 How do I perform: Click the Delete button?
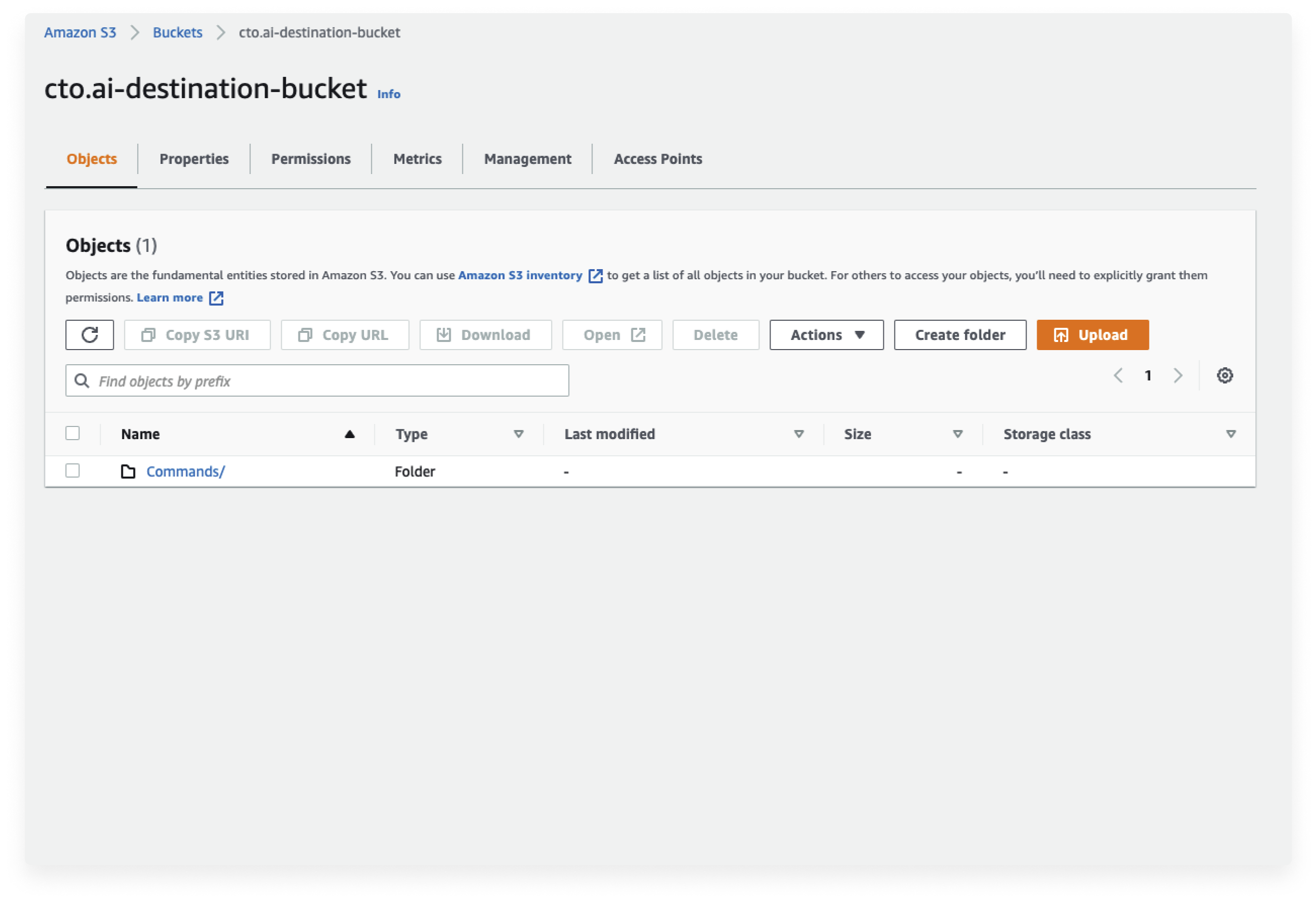point(716,335)
